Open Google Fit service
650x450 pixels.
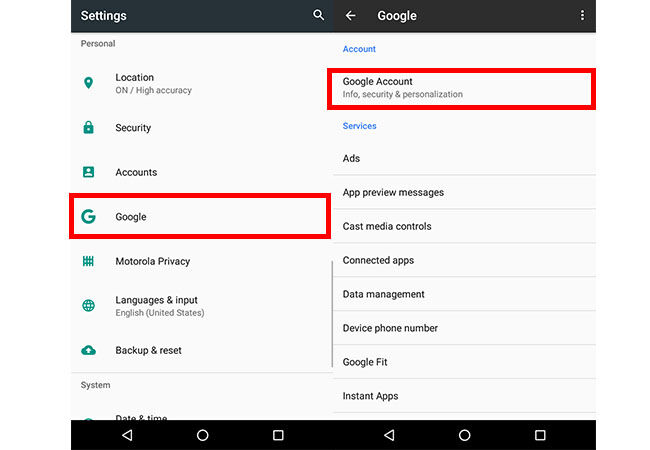(x=464, y=362)
